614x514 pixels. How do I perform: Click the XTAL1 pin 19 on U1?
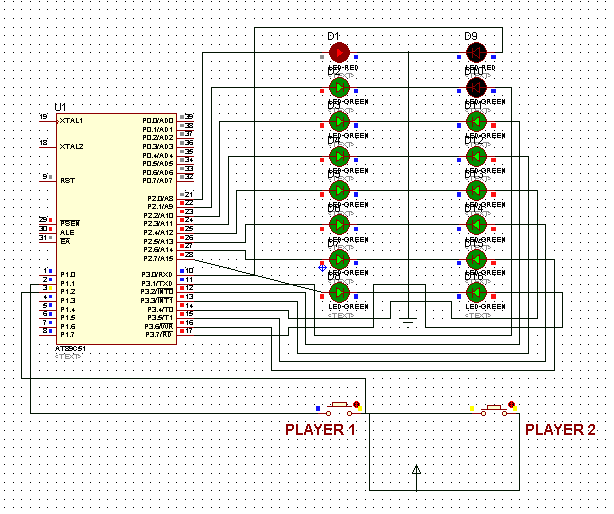pyautogui.click(x=44, y=120)
